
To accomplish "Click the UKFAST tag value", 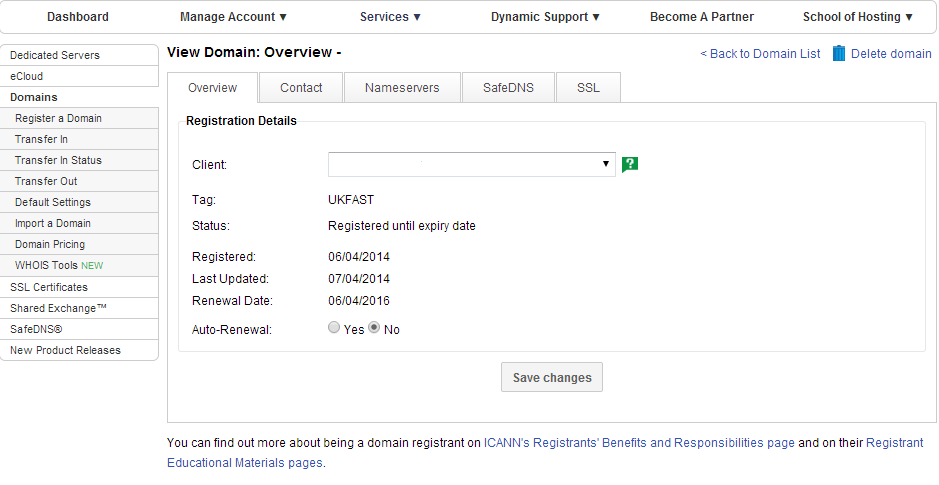I will click(x=351, y=200).
